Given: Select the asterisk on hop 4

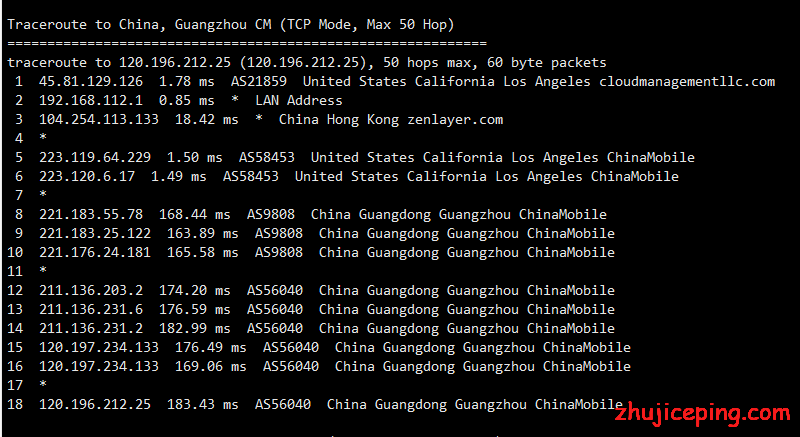Looking at the screenshot, I should [x=43, y=138].
